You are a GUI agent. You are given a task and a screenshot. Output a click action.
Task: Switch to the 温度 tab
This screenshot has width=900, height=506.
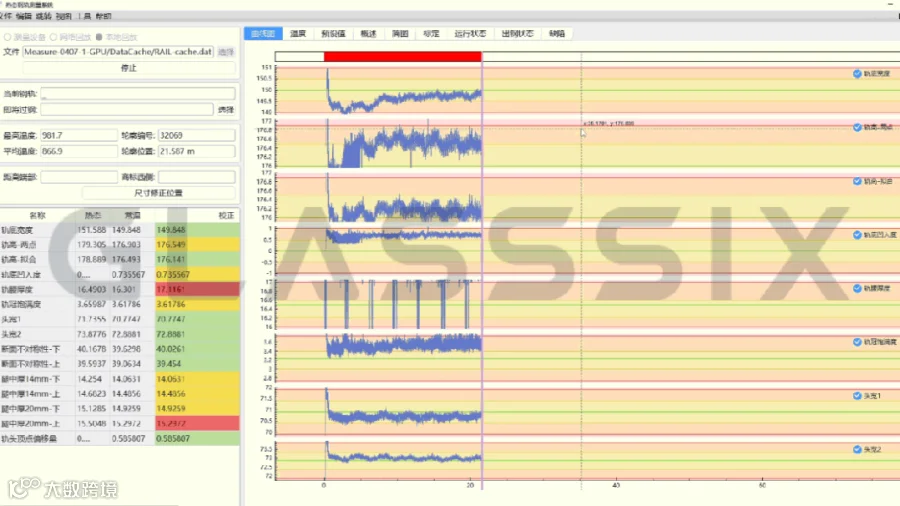(298, 33)
